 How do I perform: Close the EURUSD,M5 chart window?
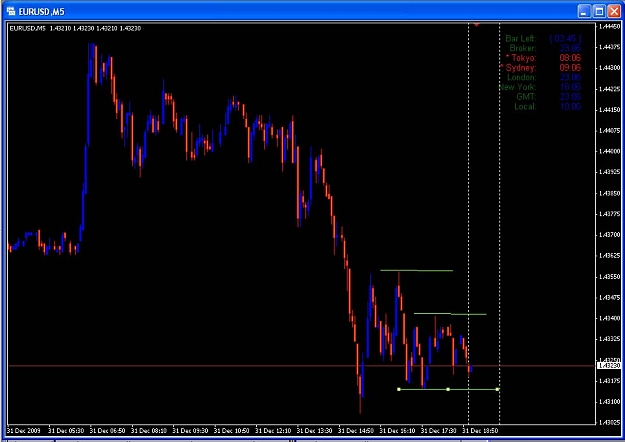(614, 11)
